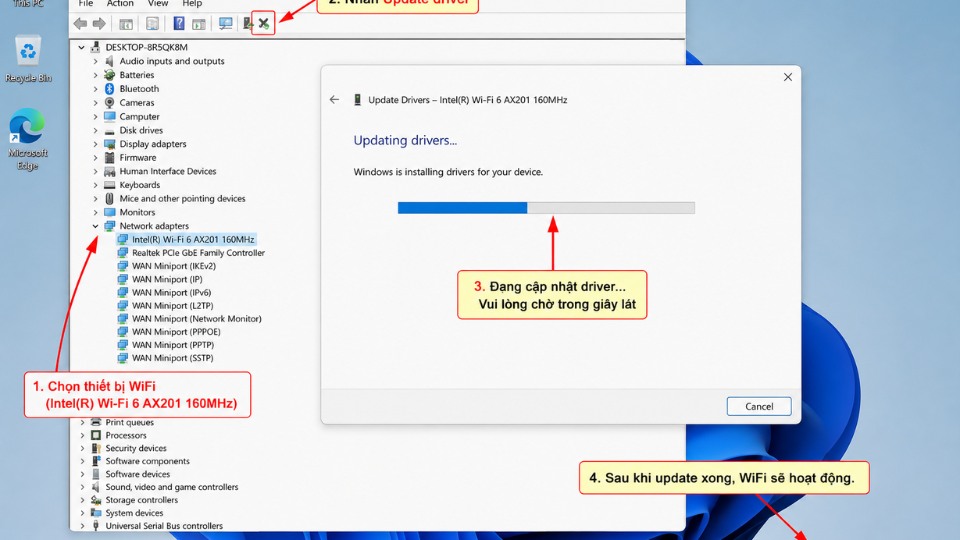Screen dimensions: 960x540
Task: Launch the Microsoft Edge desktop shortcut
Action: click(28, 140)
